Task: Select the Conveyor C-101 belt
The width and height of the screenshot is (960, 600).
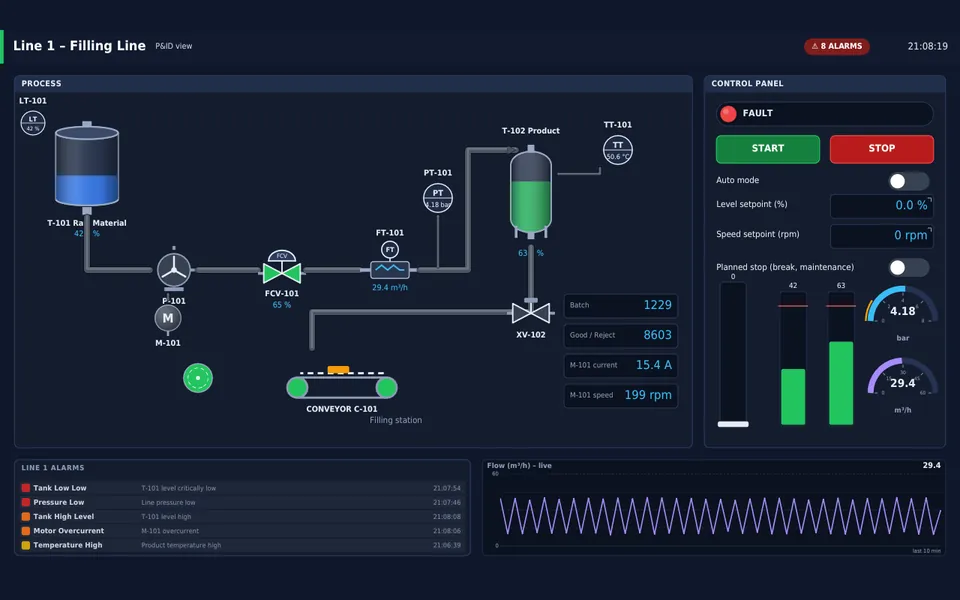Action: coord(342,387)
